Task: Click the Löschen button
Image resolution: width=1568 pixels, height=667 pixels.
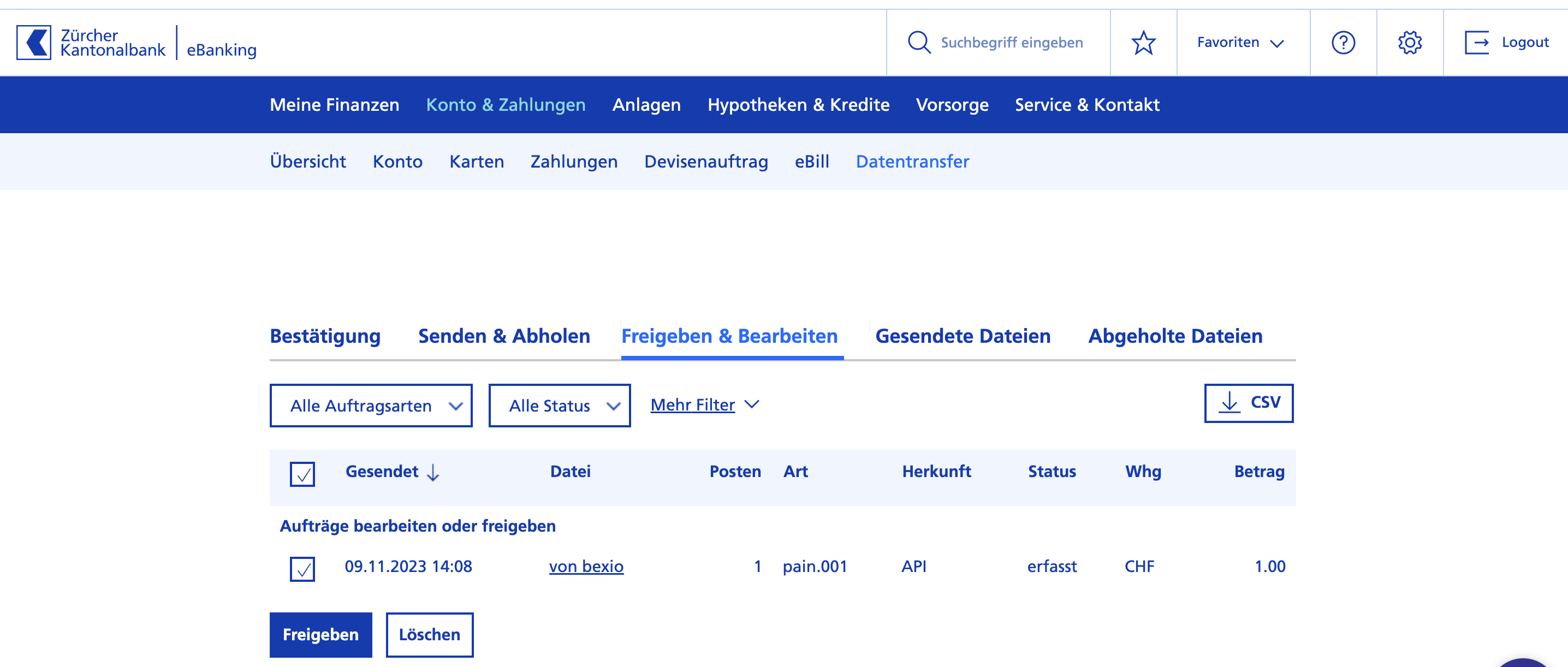Action: pyautogui.click(x=430, y=635)
